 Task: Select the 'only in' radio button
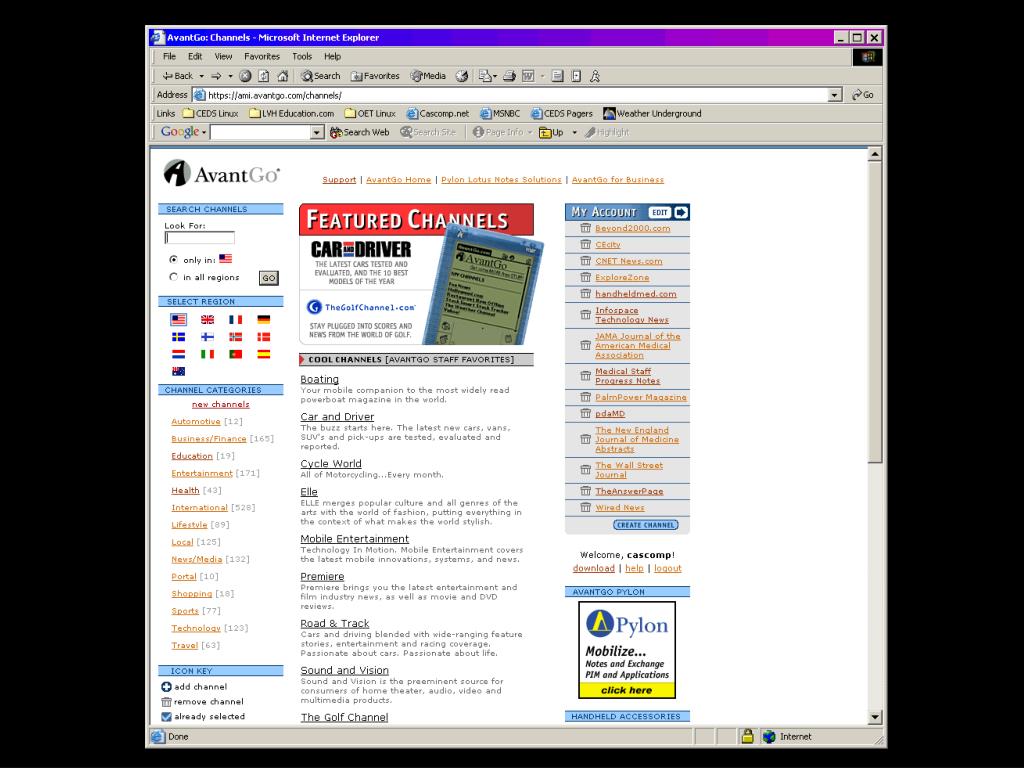(174, 259)
